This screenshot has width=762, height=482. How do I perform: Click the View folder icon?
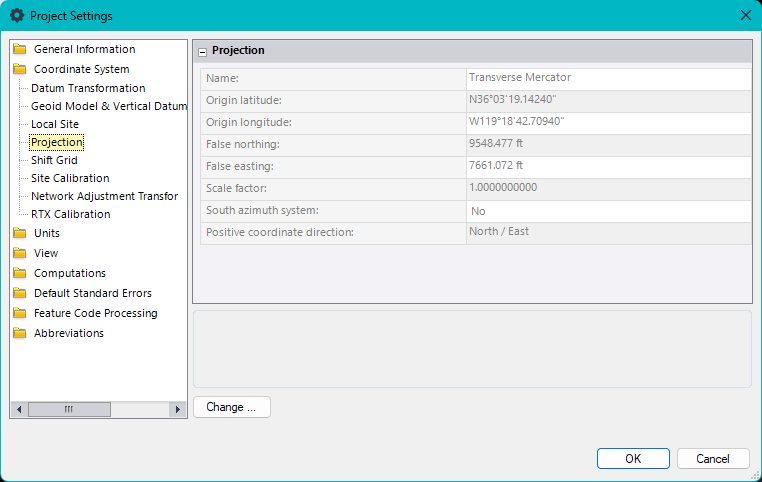pyautogui.click(x=20, y=253)
